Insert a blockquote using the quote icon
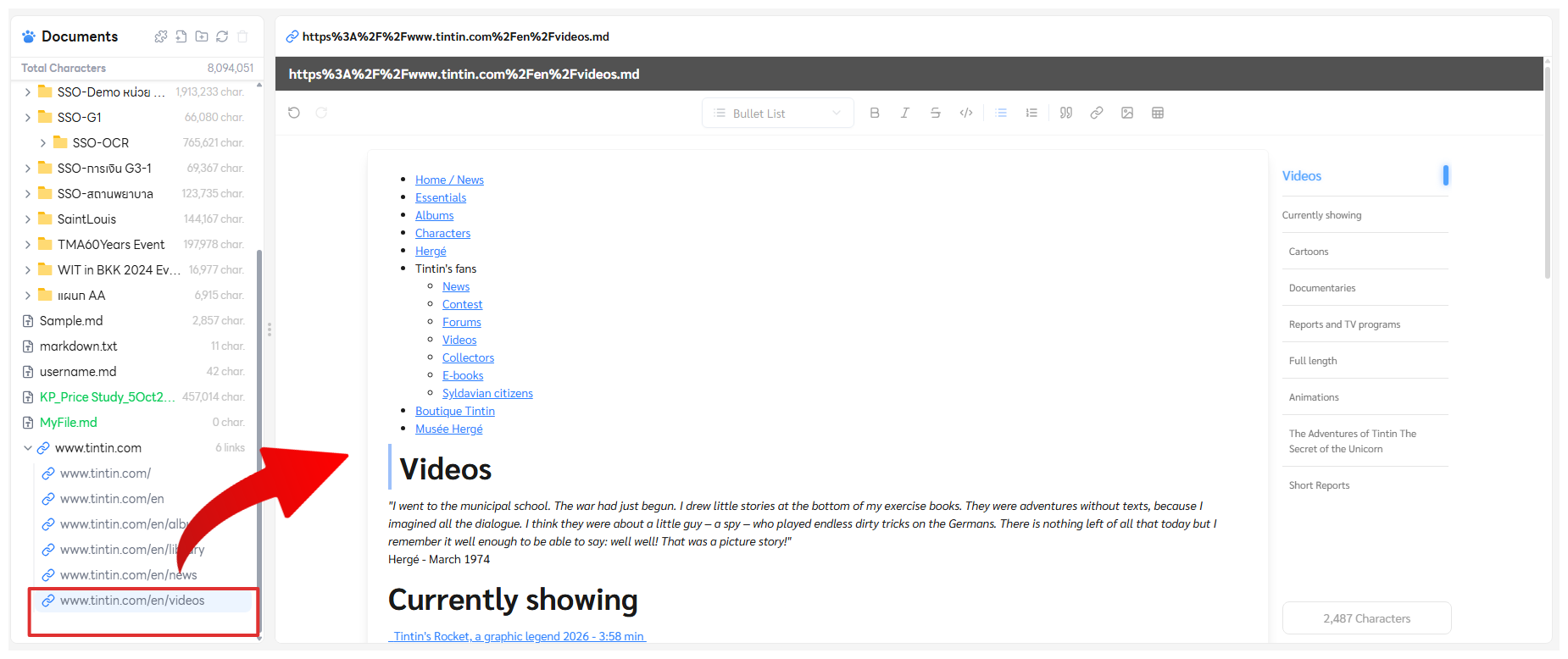1568x659 pixels. pos(1066,113)
